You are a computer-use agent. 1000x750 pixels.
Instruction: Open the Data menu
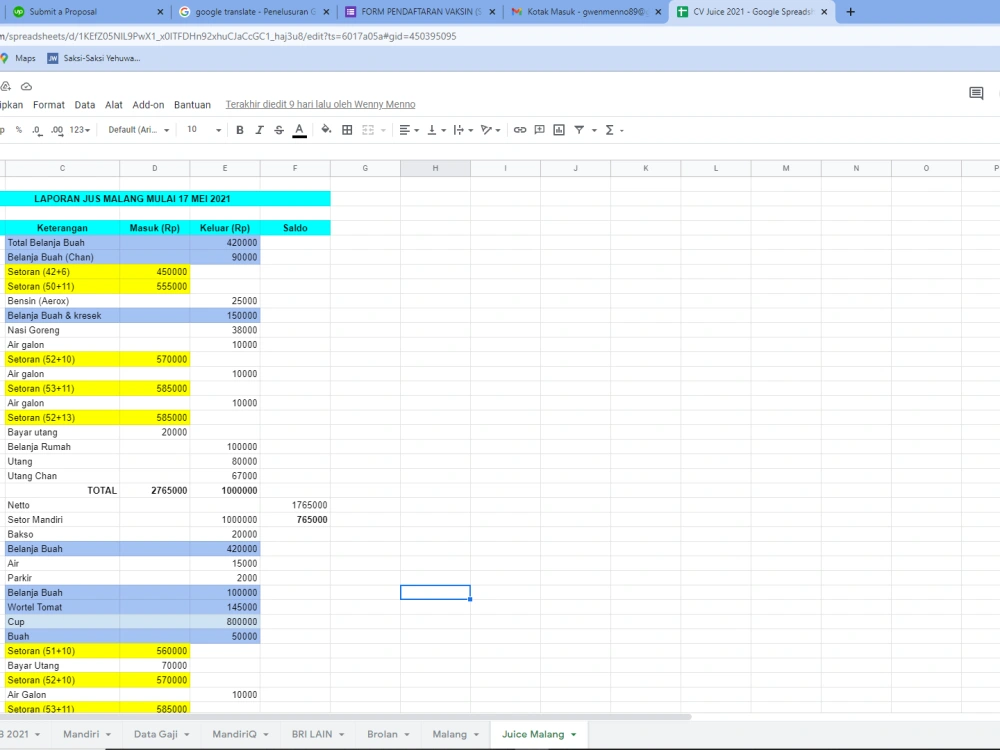point(85,104)
